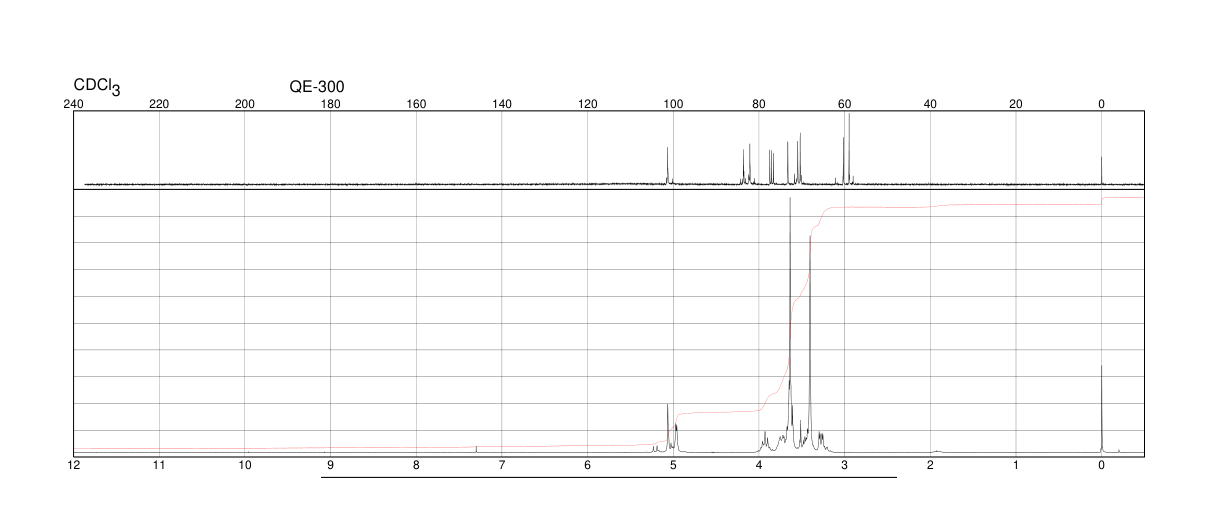Select the 180 tick label on carbon axis

pos(330,104)
